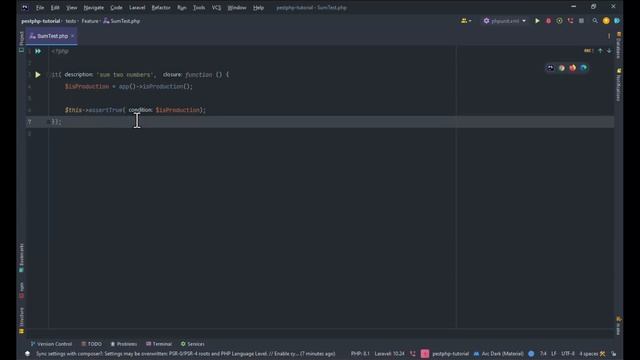
Task: Toggle the Notifications tool window
Action: (619, 85)
